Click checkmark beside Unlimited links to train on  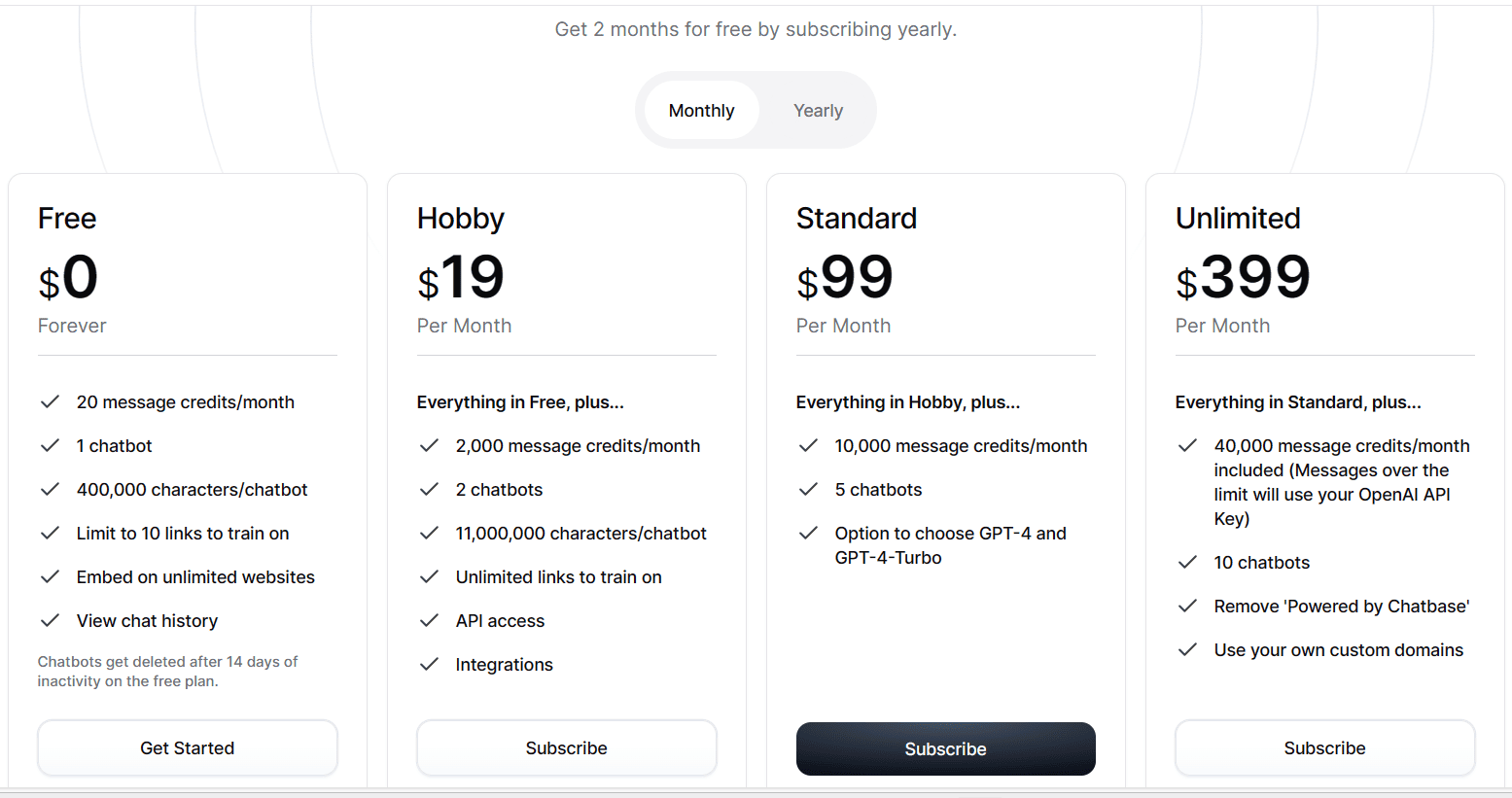[x=429, y=576]
